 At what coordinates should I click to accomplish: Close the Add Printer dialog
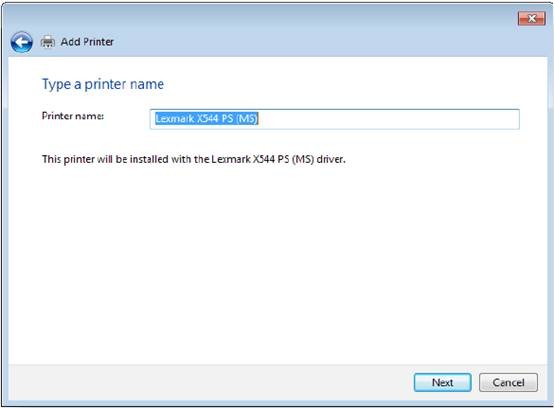531,18
